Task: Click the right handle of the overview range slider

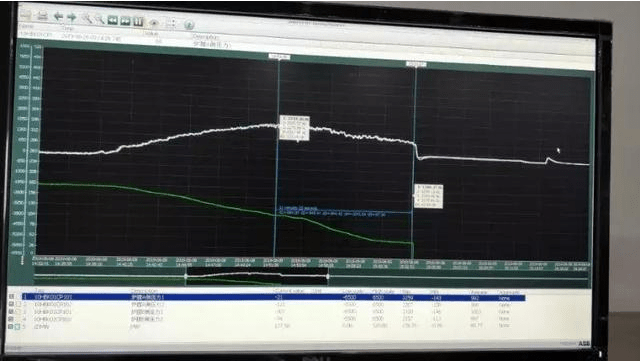Action: [x=328, y=277]
